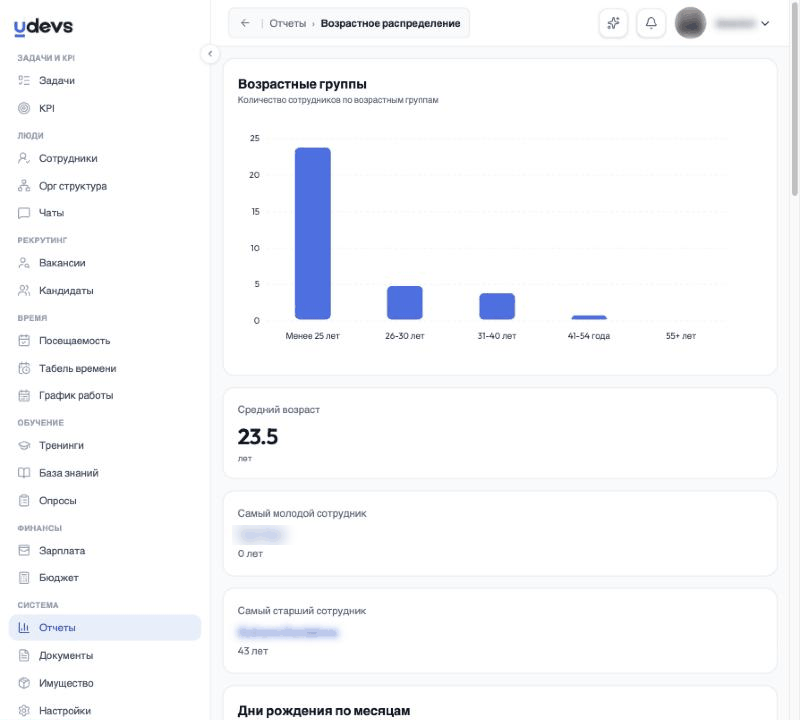Click the 23.5 average age value

pyautogui.click(x=258, y=437)
